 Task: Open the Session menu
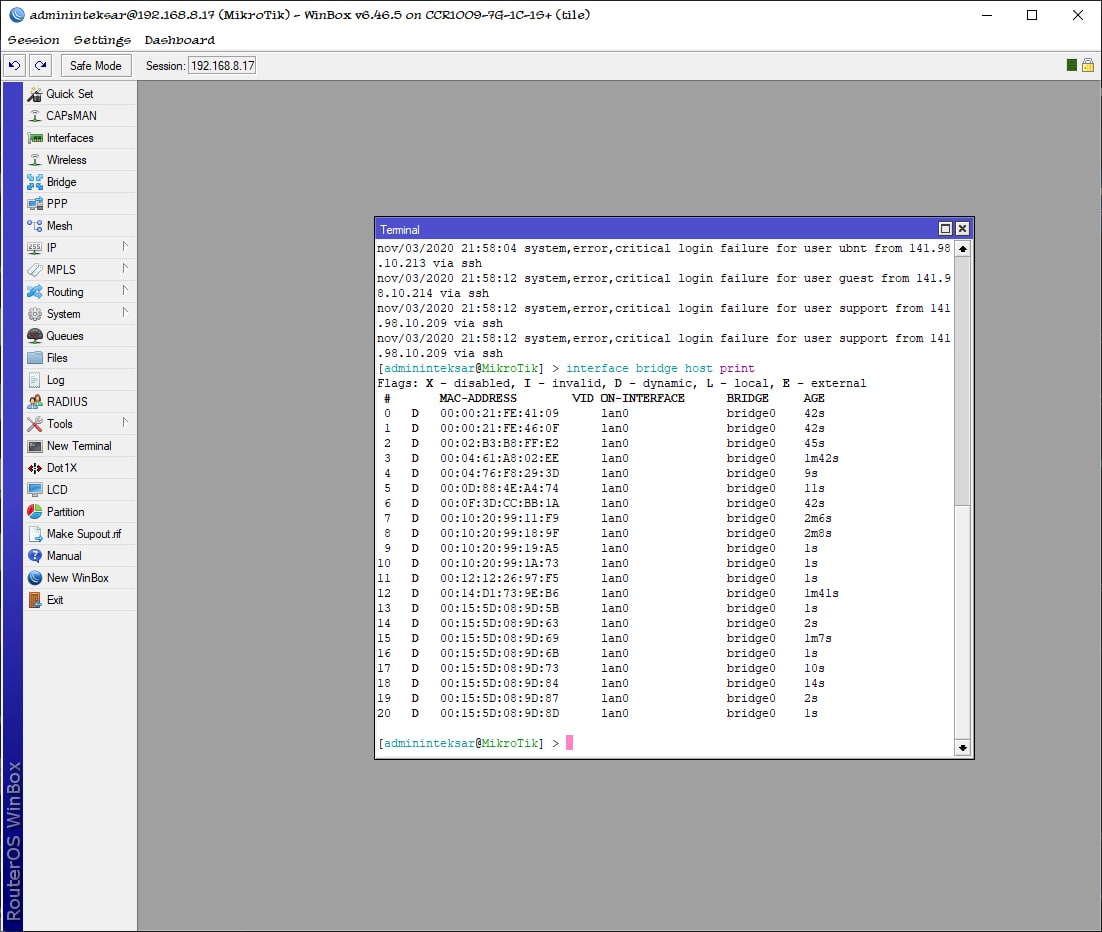click(x=33, y=40)
